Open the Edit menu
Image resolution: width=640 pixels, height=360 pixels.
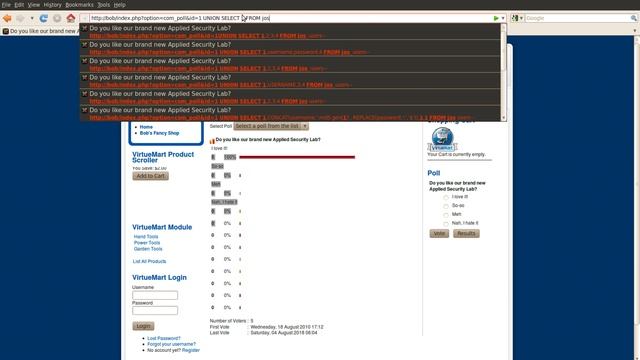tap(19, 5)
